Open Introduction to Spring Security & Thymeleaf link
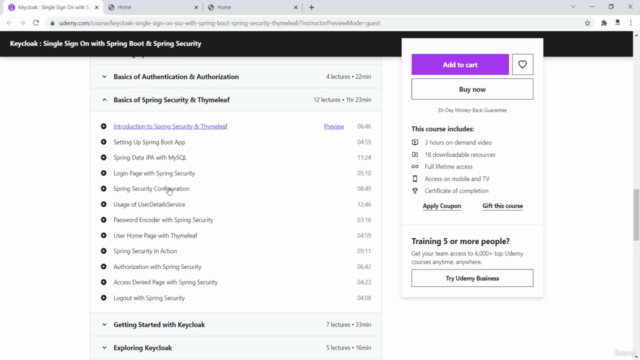 click(170, 127)
